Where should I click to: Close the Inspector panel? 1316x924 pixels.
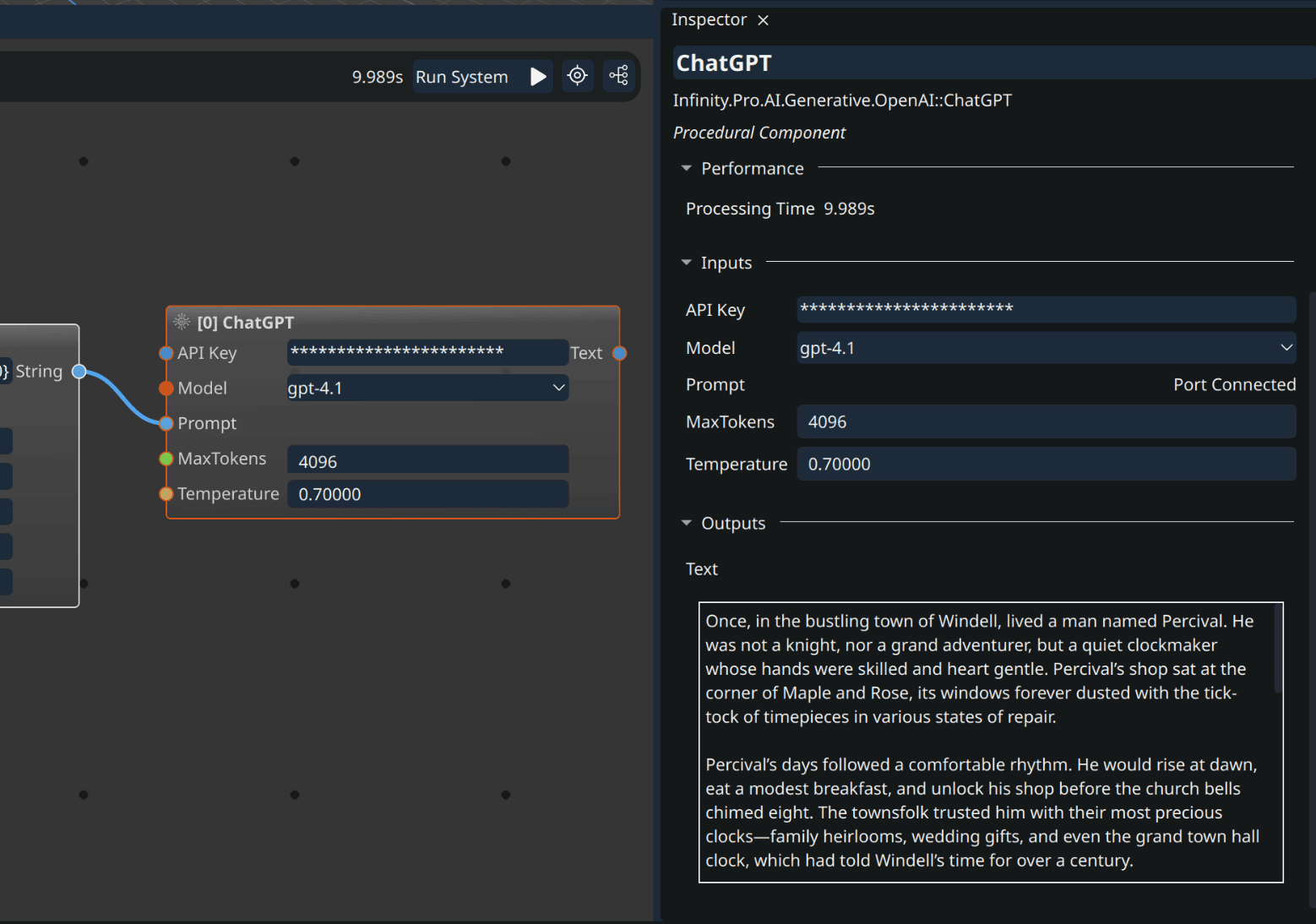pos(763,19)
